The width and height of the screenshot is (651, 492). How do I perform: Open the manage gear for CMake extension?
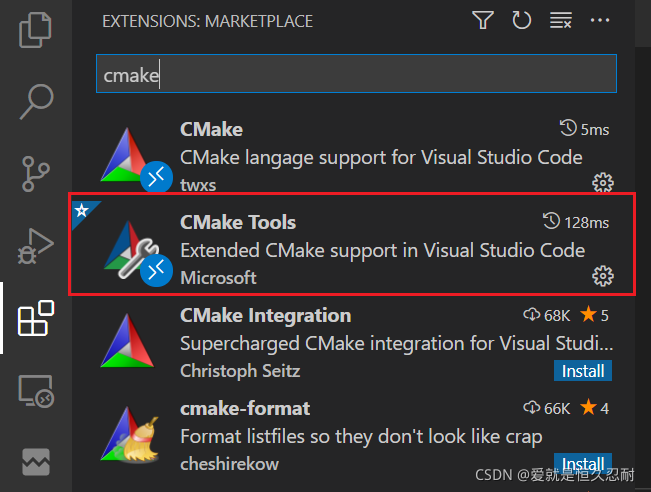tap(602, 182)
